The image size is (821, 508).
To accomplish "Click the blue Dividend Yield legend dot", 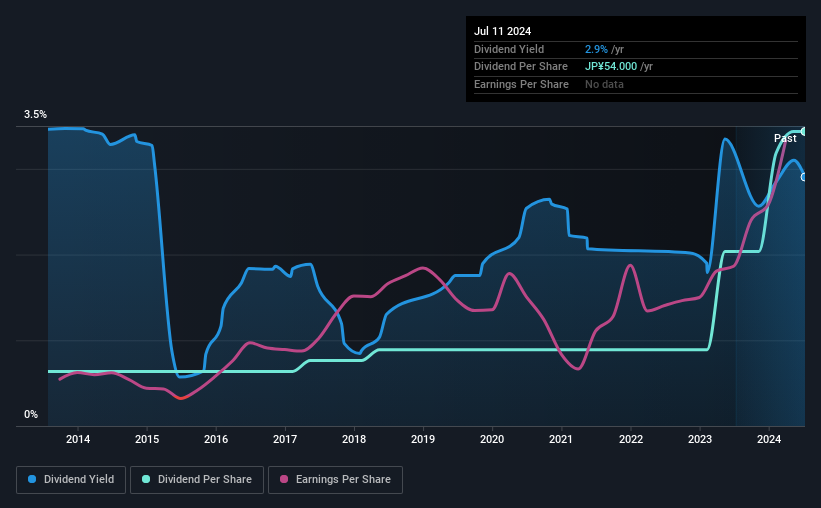I will click(x=32, y=479).
